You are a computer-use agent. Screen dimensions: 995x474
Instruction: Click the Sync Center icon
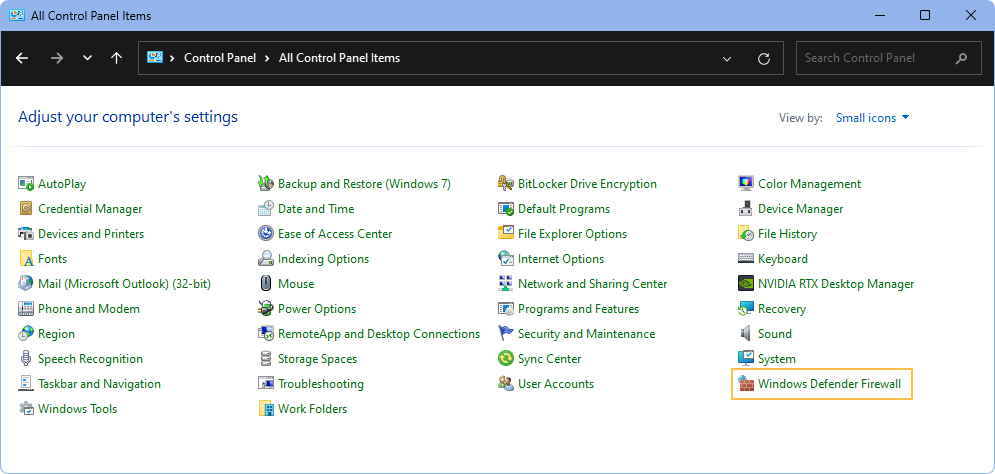coord(506,359)
